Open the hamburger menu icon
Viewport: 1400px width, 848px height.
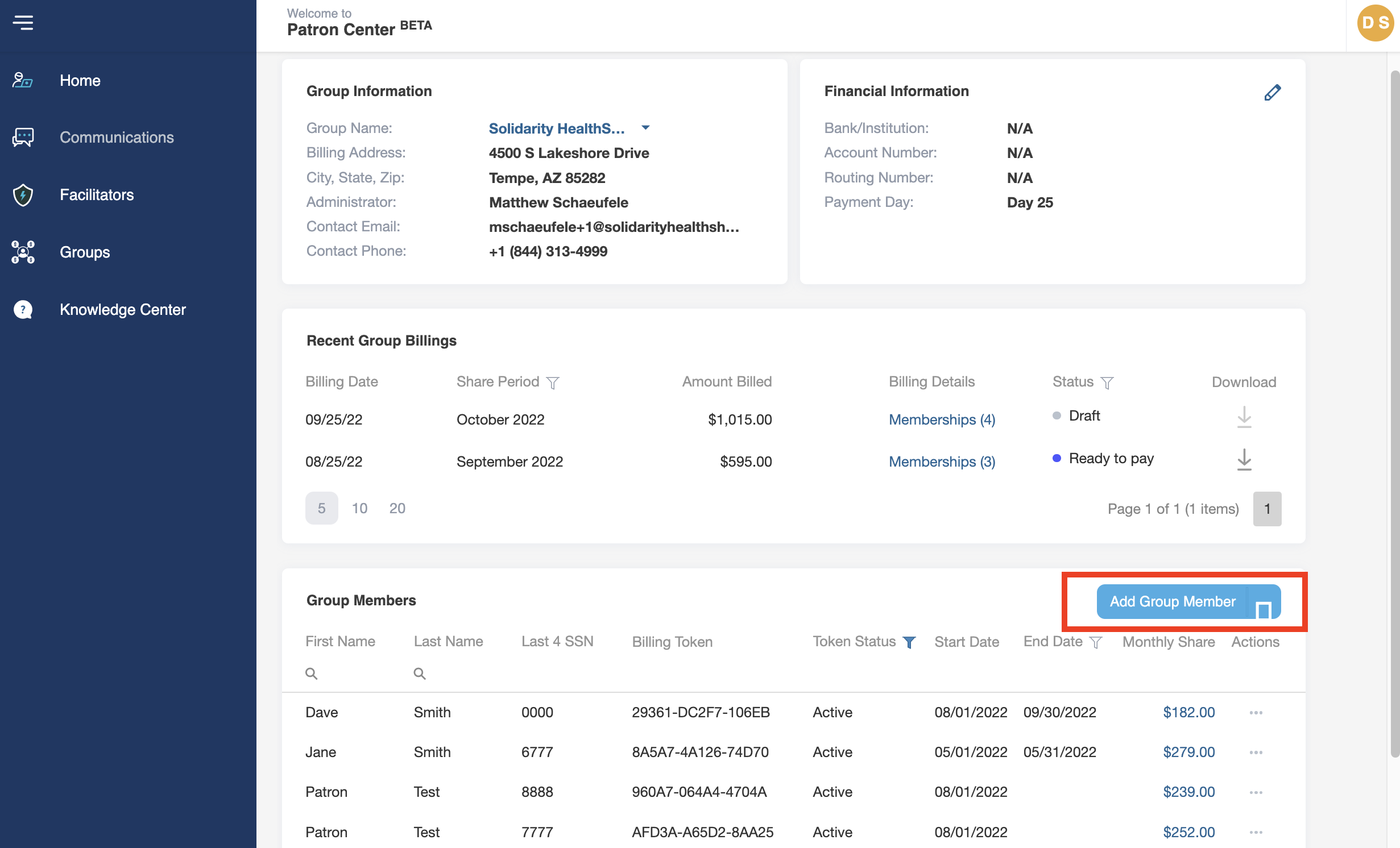[x=23, y=23]
